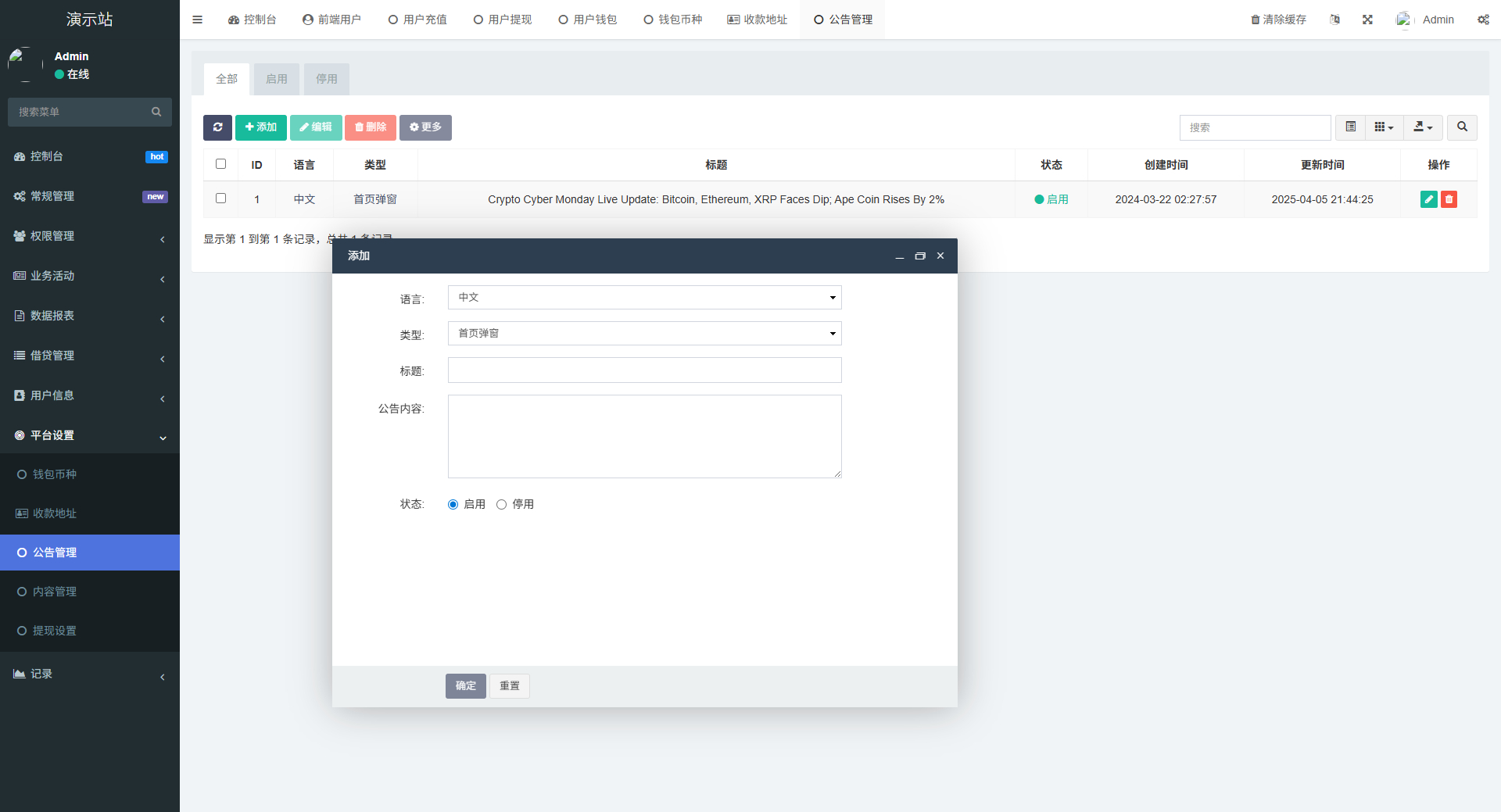Viewport: 1501px width, 812px height.
Task: Toggle fullscreen mode in top toolbar
Action: tap(1367, 20)
